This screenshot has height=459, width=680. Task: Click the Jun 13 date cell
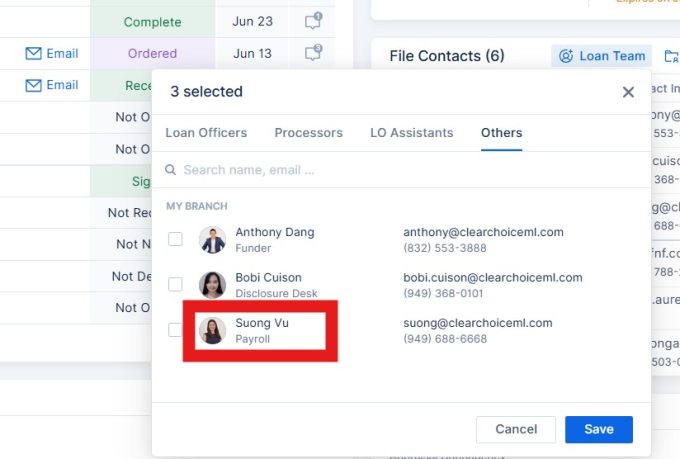[x=252, y=53]
